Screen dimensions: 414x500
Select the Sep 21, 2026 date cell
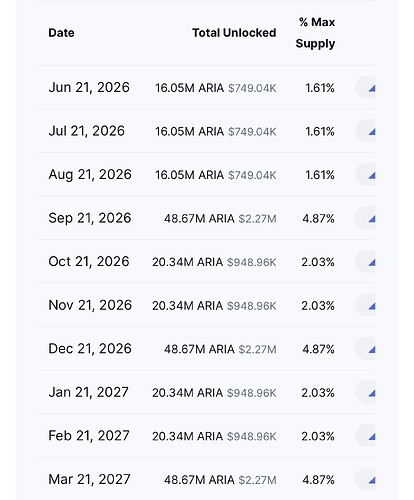90,218
